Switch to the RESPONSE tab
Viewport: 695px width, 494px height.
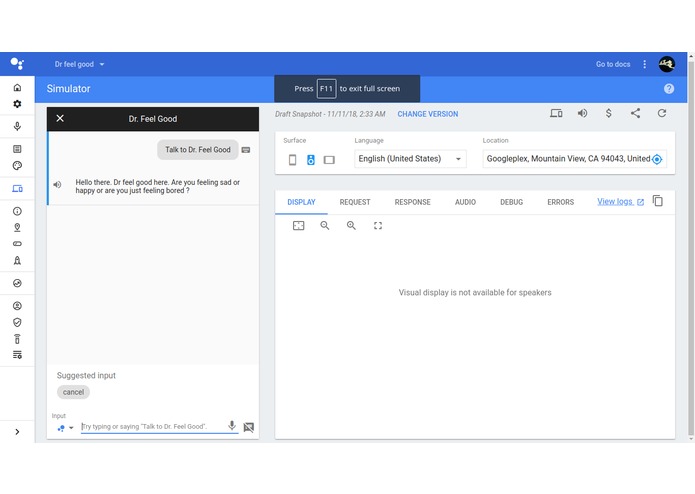pyautogui.click(x=413, y=202)
